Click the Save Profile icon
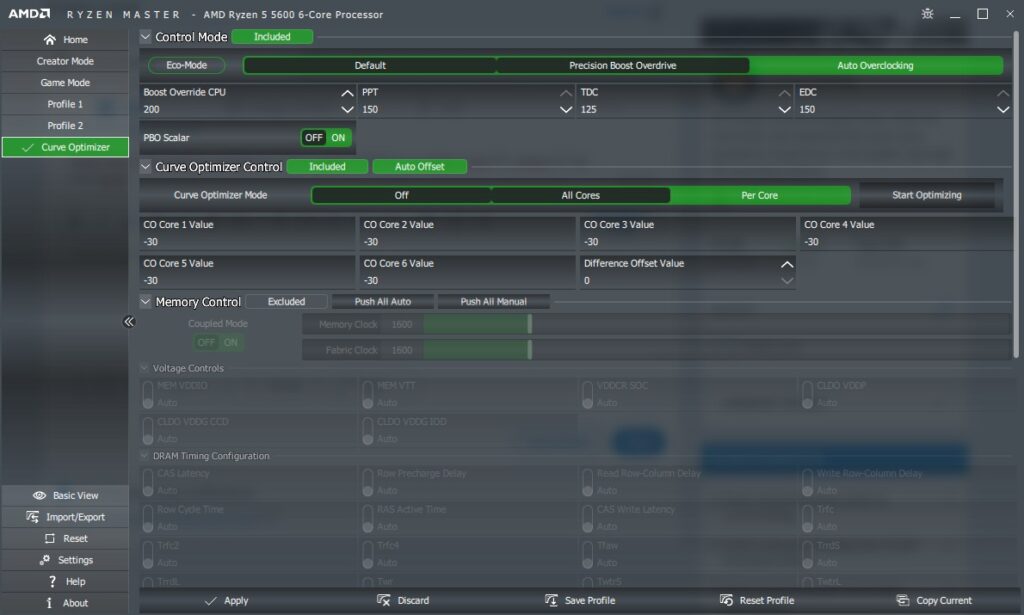 tap(551, 601)
